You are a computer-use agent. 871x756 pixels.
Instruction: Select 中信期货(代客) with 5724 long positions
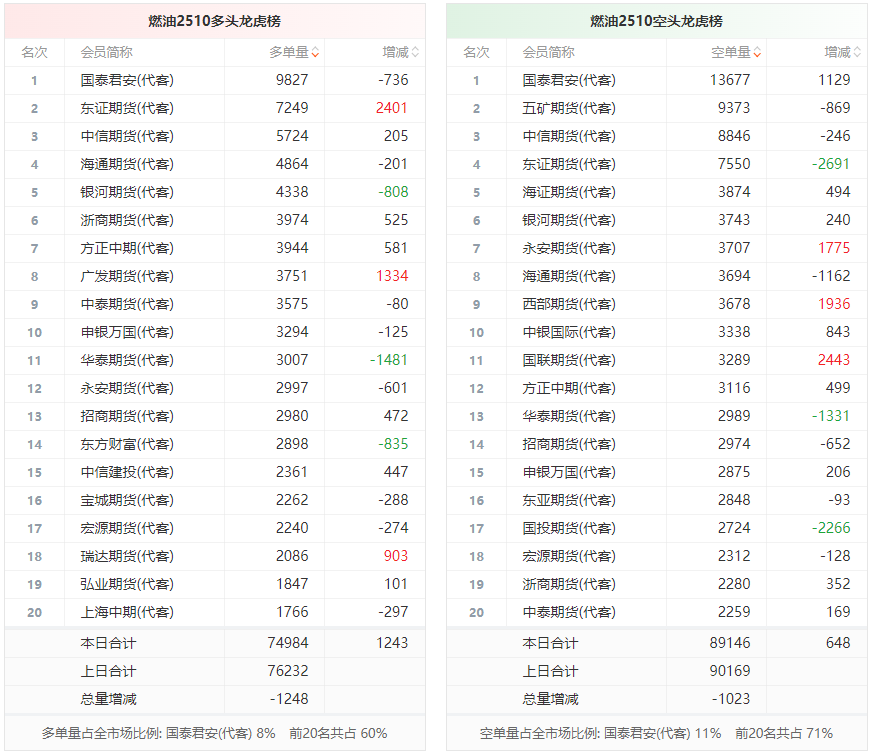127,137
